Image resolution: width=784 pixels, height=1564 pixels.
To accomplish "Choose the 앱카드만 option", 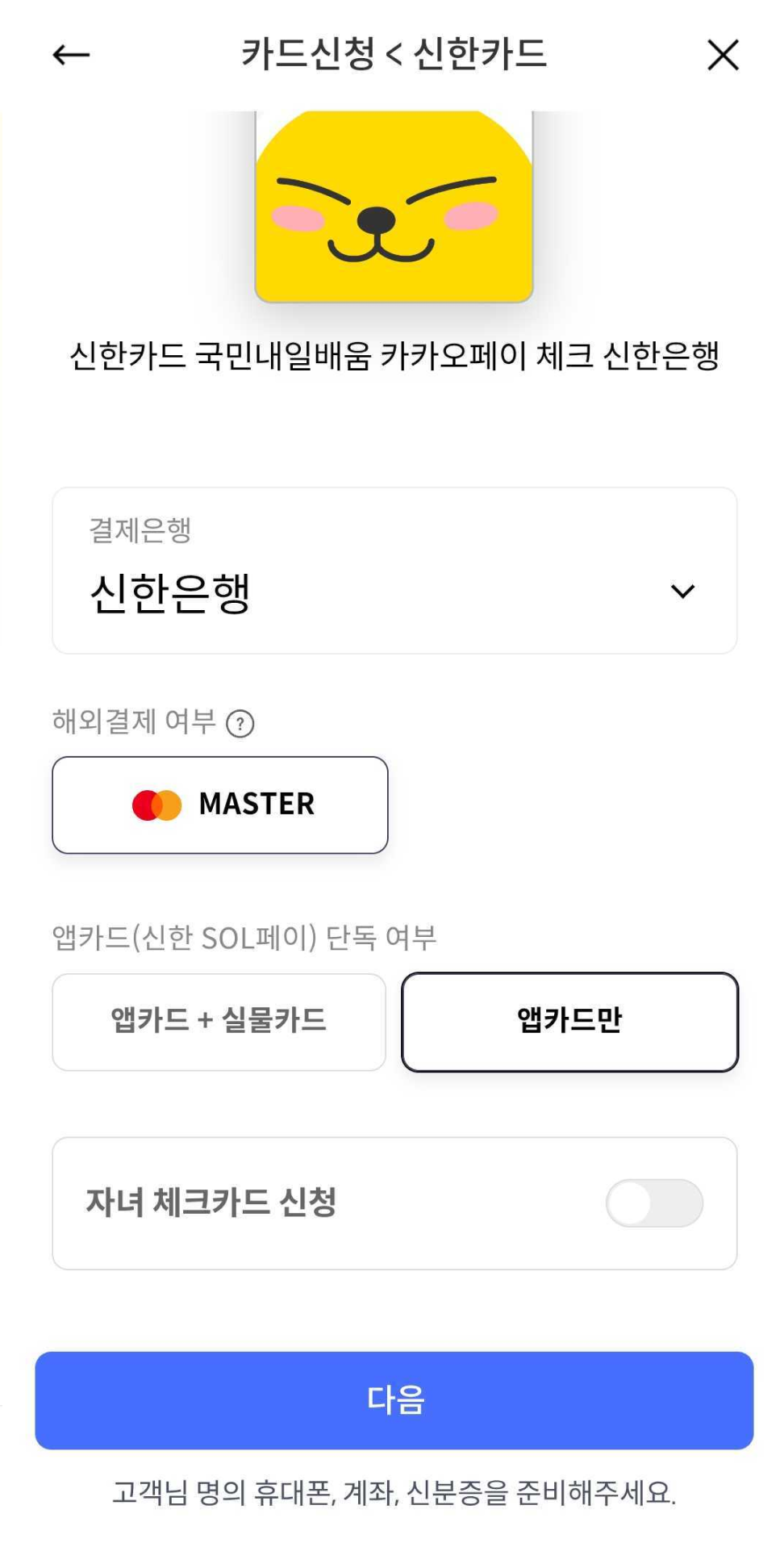I will pos(569,1021).
